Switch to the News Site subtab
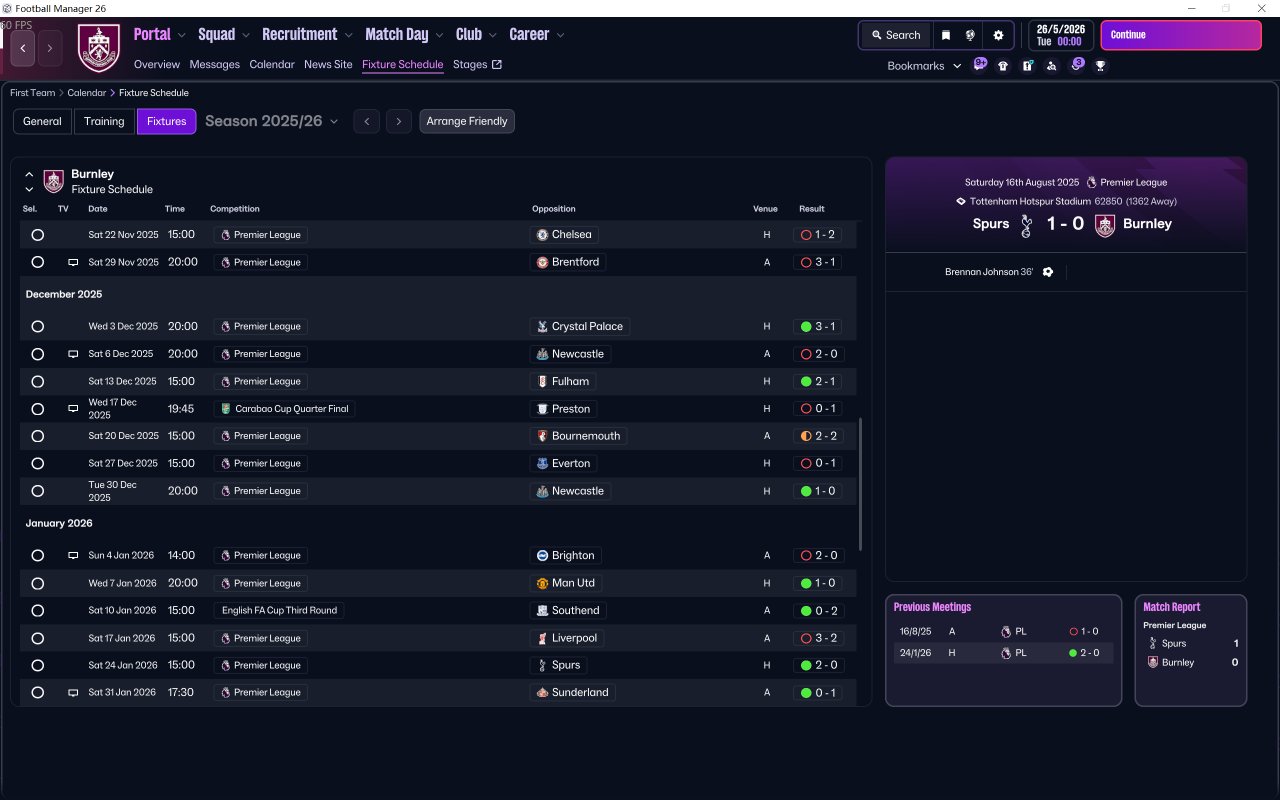The width and height of the screenshot is (1280, 800). [x=328, y=65]
